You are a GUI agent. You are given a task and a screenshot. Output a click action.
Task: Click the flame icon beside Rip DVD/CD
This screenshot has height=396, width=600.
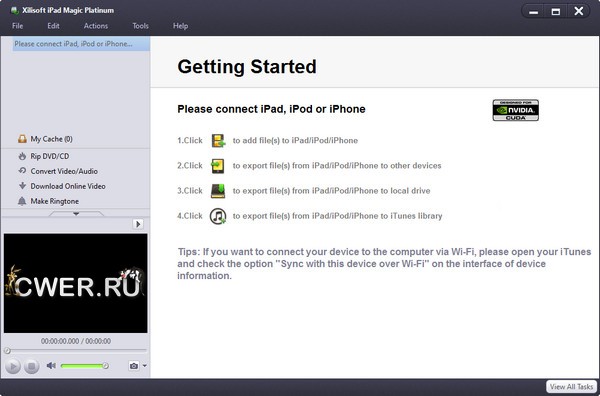point(22,156)
